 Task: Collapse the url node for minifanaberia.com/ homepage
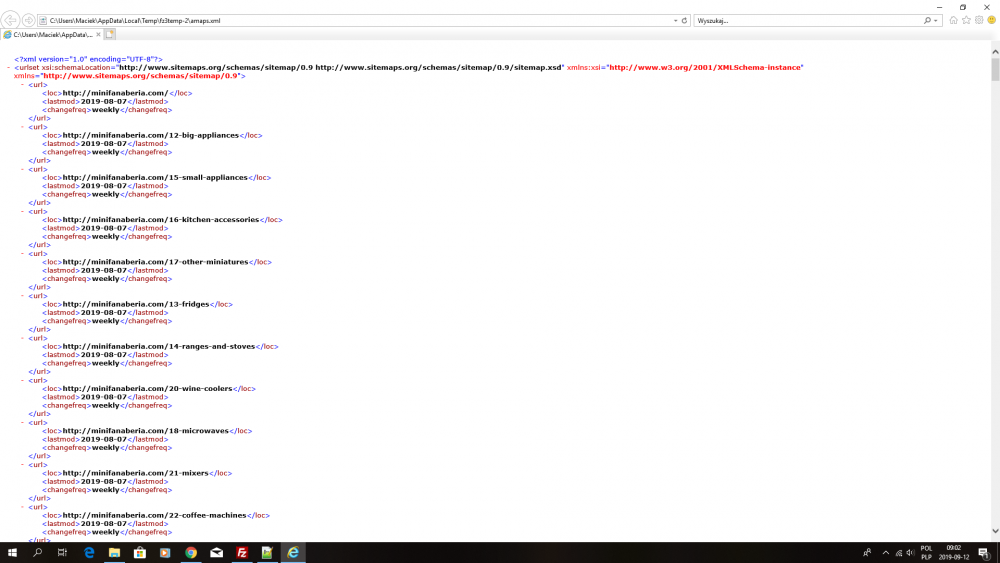(x=22, y=84)
